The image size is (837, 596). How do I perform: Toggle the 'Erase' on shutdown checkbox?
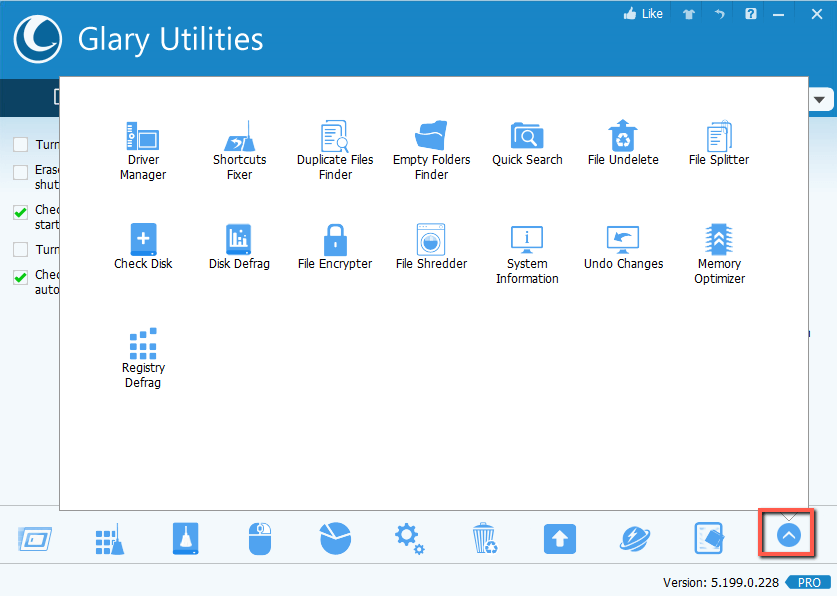(x=20, y=172)
